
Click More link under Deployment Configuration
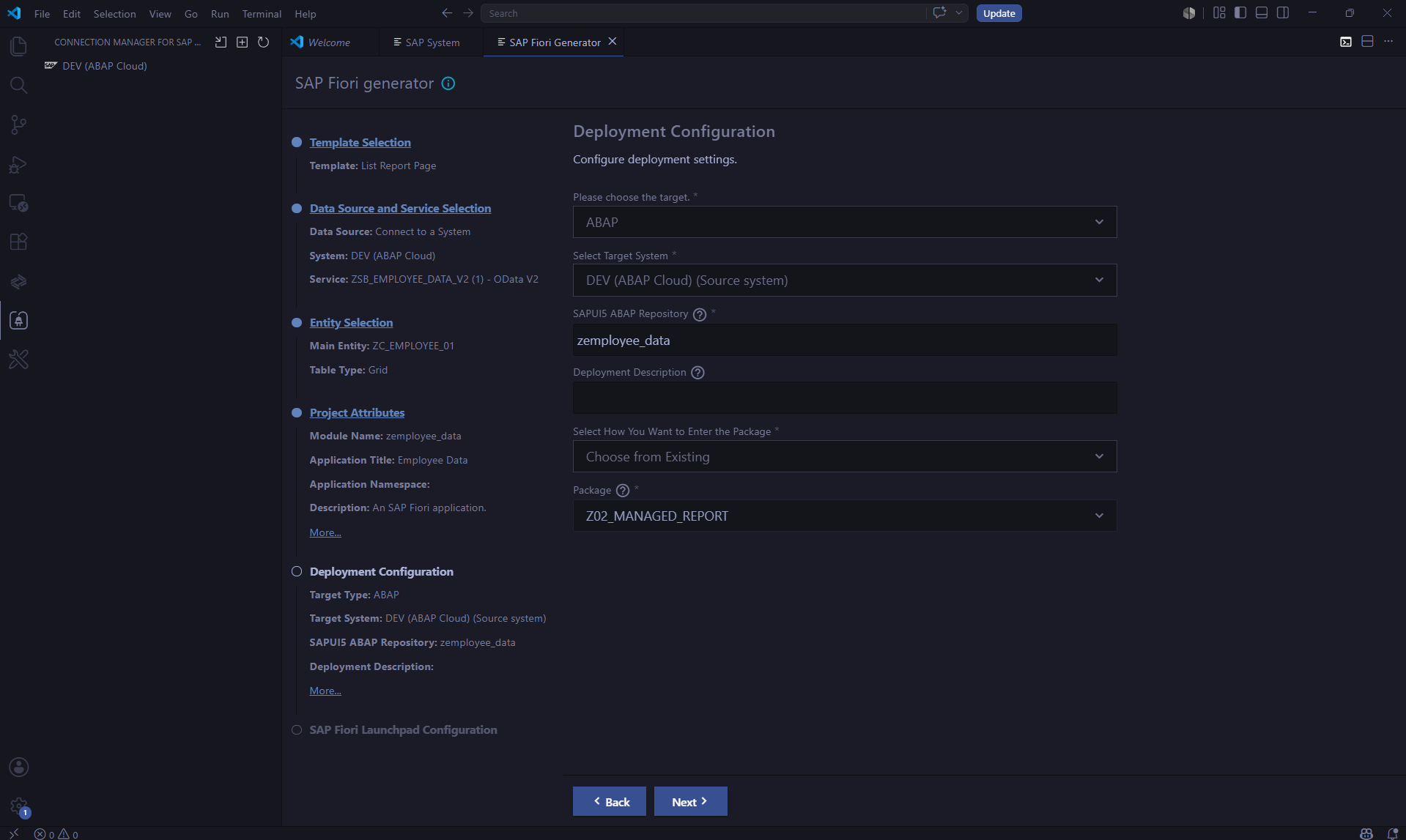(x=325, y=691)
